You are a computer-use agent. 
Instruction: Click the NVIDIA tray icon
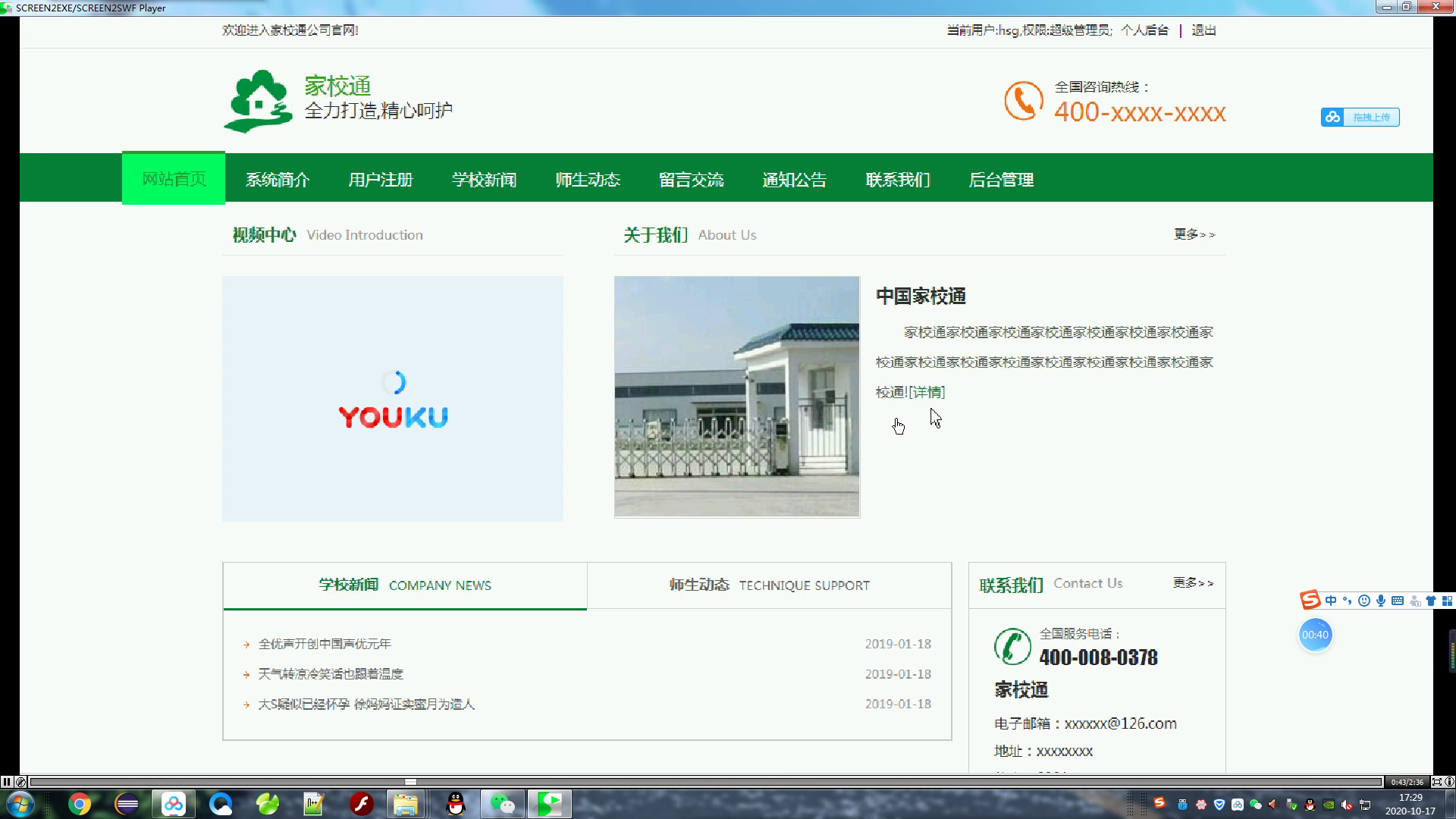(x=1329, y=805)
